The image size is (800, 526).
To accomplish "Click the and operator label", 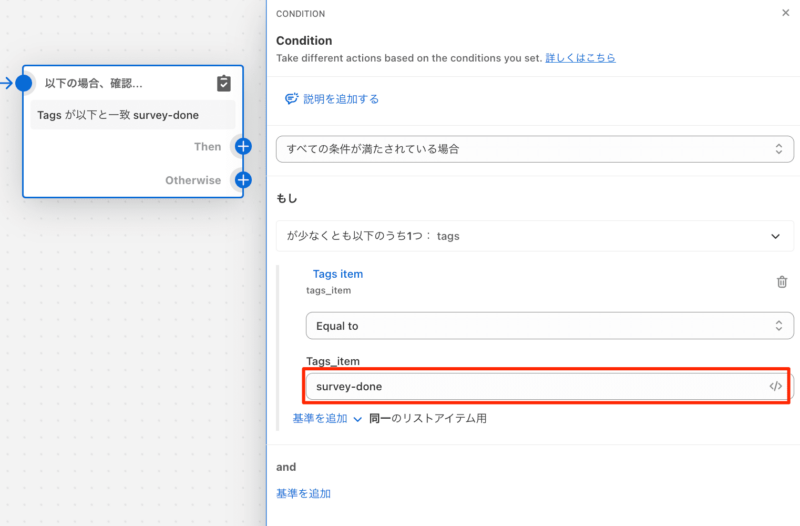I will pyautogui.click(x=286, y=467).
